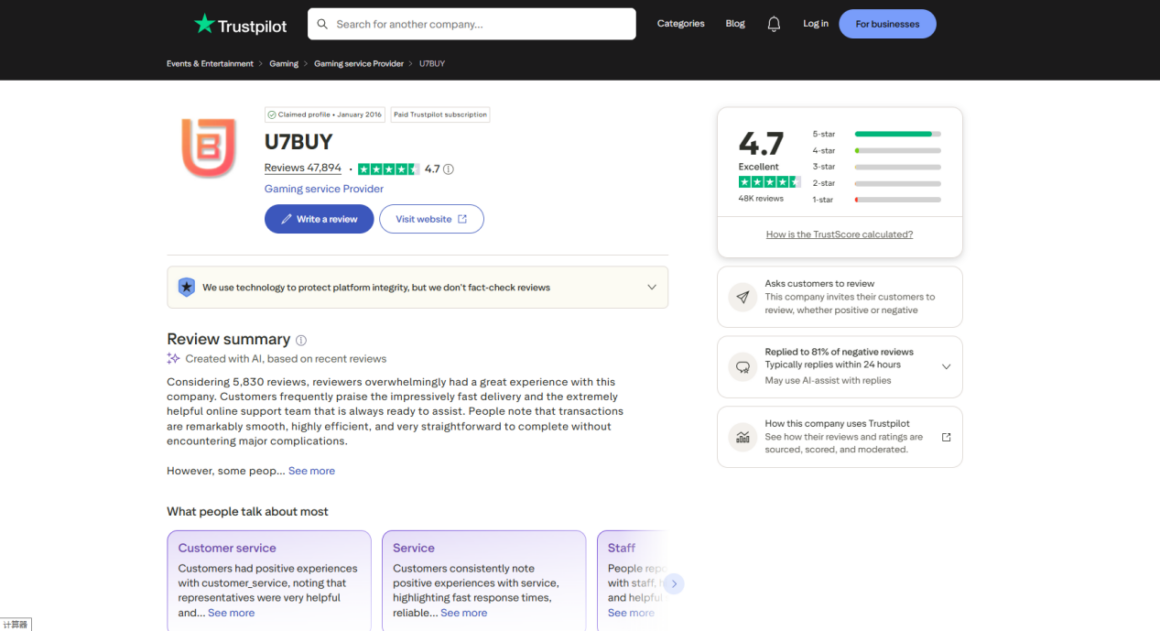Screen dimensions: 1160x631
Task: Click See more in Staff card
Action: click(631, 613)
